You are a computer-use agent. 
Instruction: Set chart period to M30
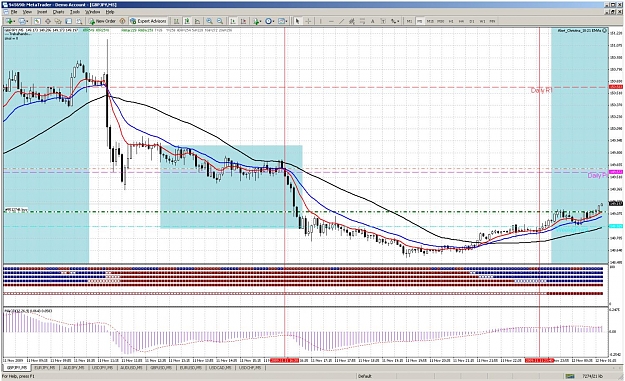pyautogui.click(x=440, y=21)
